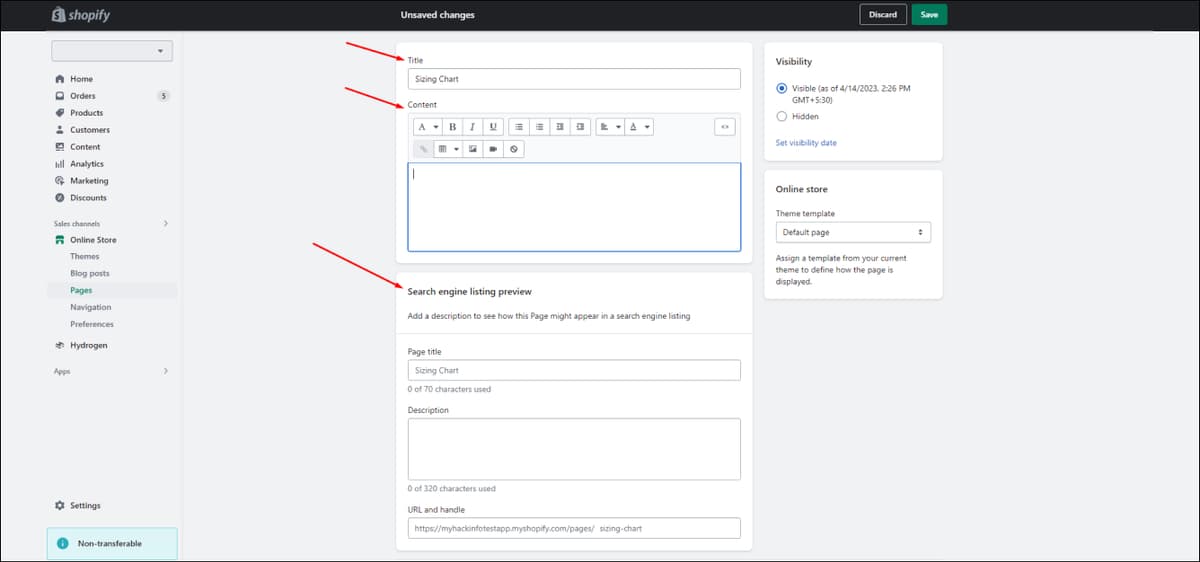Open the insert table dropdown
This screenshot has height=562, width=1200.
pyautogui.click(x=448, y=149)
